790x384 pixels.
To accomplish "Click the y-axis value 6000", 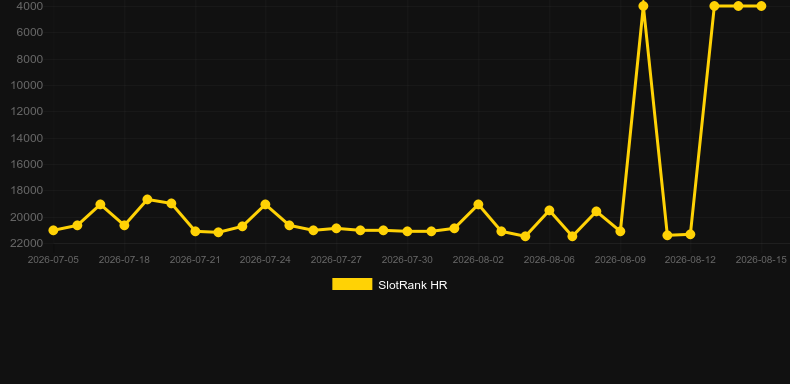I will coord(29,32).
